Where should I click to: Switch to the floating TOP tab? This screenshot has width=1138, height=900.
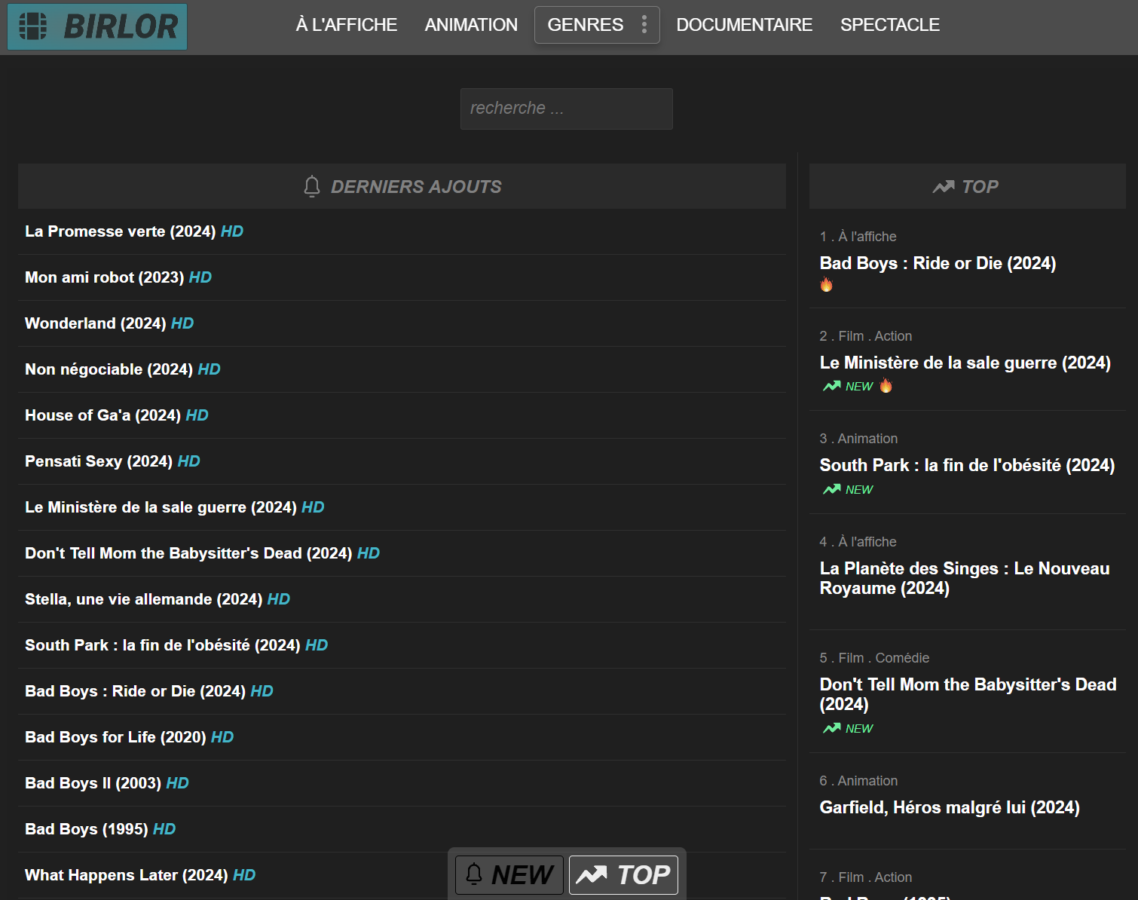click(623, 875)
